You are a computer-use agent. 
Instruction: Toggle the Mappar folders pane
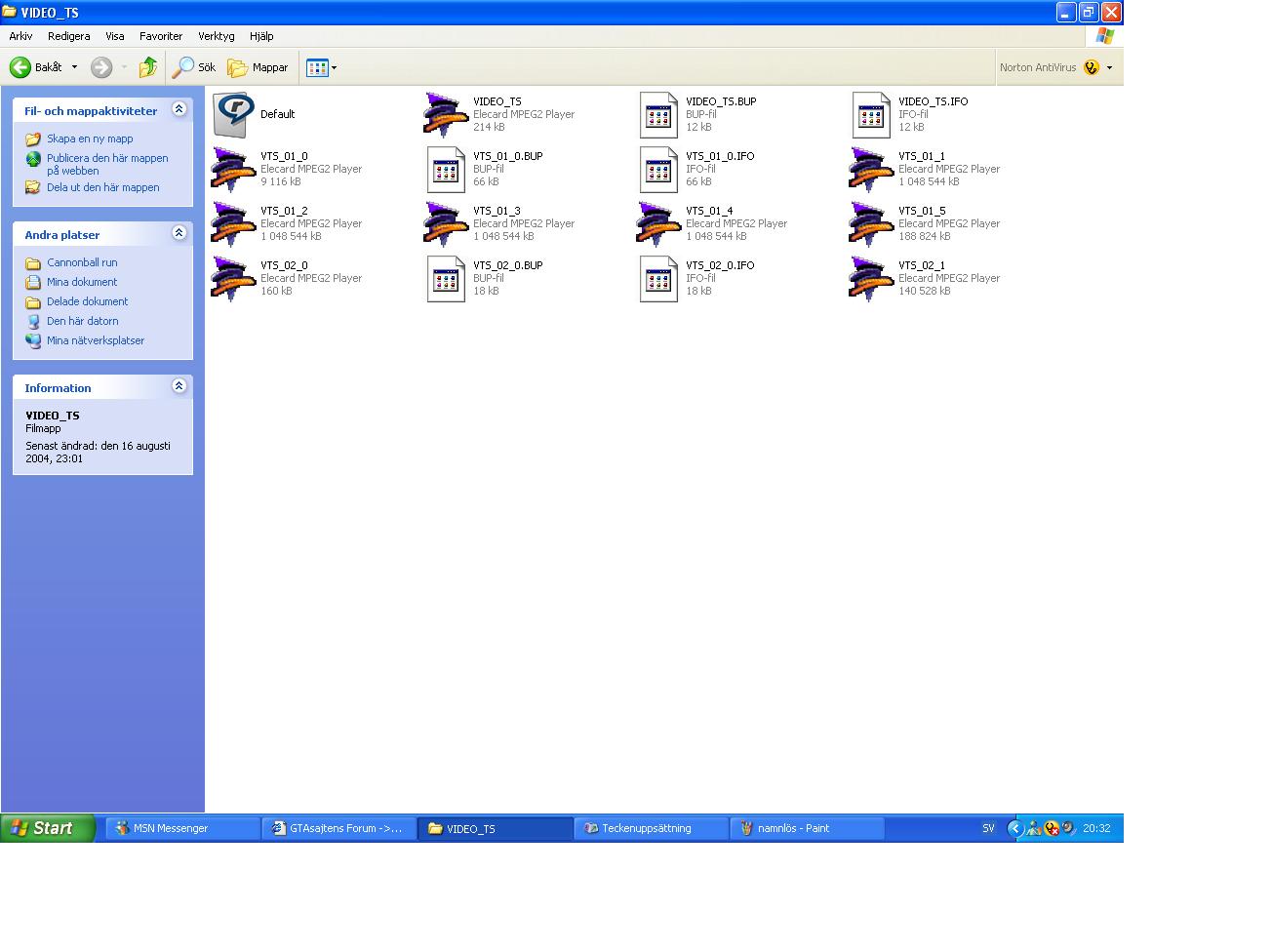pyautogui.click(x=258, y=67)
